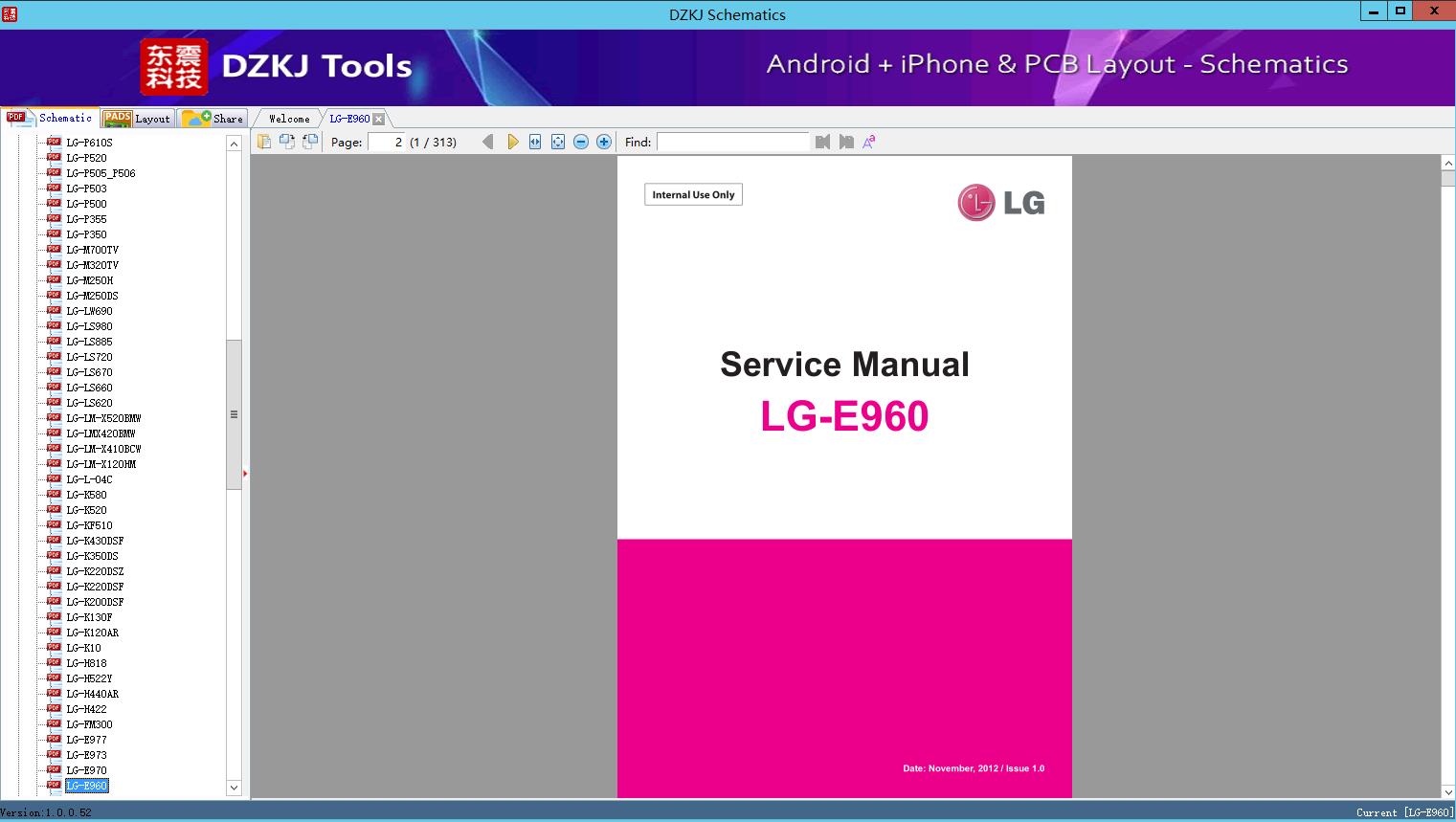Viewport: 1456px width, 822px height.
Task: Zoom out using the minus toolbar icon
Action: (581, 141)
